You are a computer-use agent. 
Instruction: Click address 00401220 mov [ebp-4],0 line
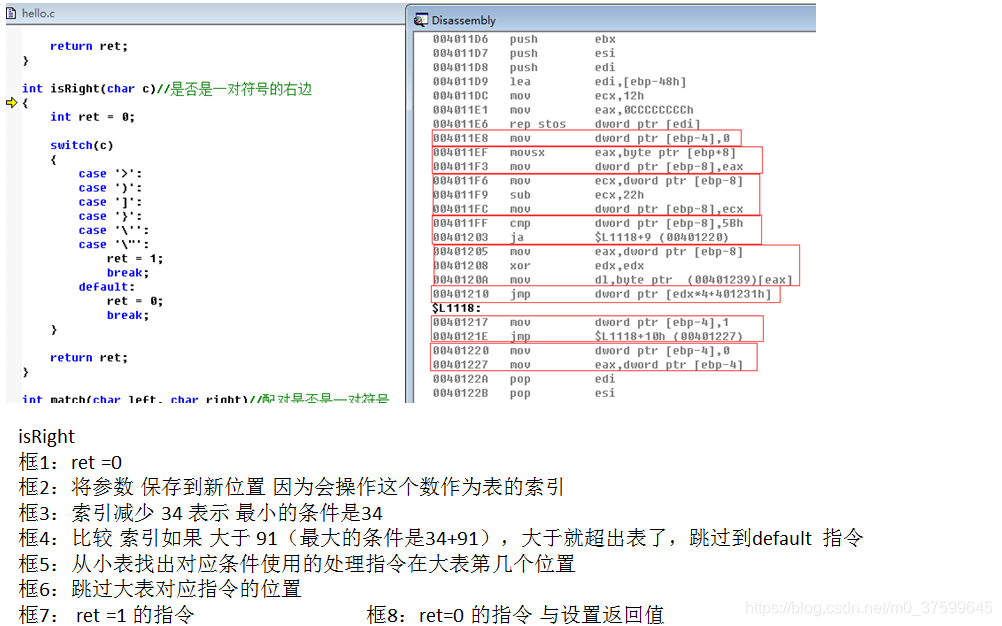pos(581,351)
